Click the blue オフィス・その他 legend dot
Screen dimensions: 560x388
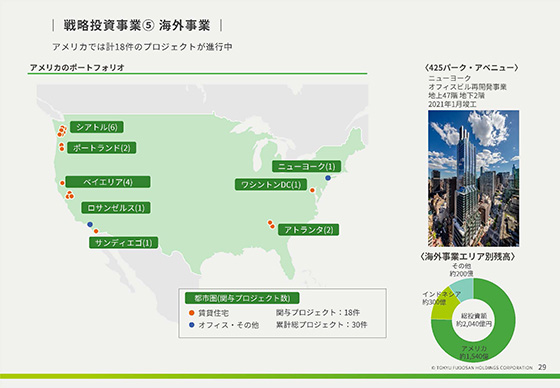tap(191, 325)
